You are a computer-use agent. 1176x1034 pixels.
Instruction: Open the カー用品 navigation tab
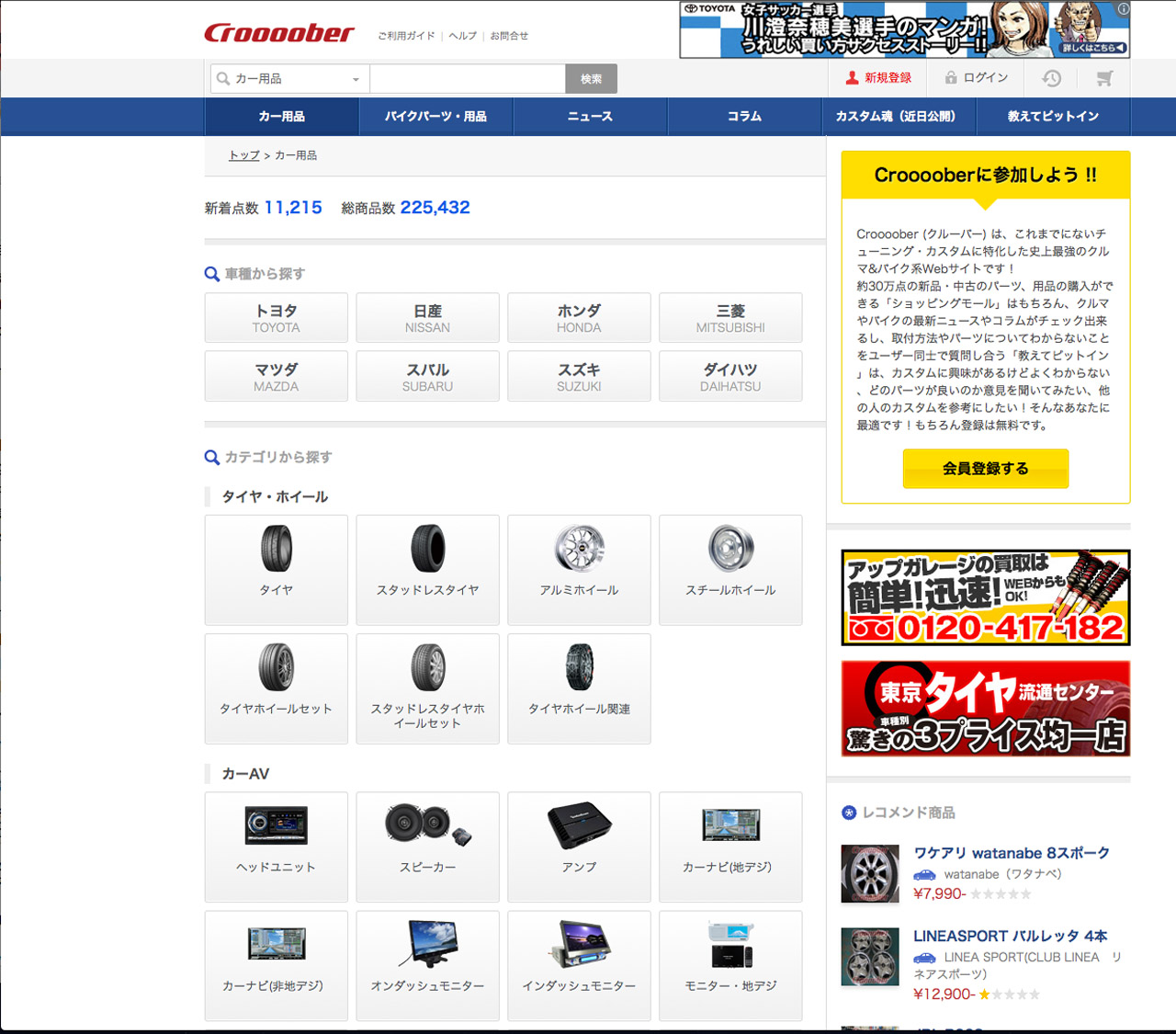coord(282,117)
